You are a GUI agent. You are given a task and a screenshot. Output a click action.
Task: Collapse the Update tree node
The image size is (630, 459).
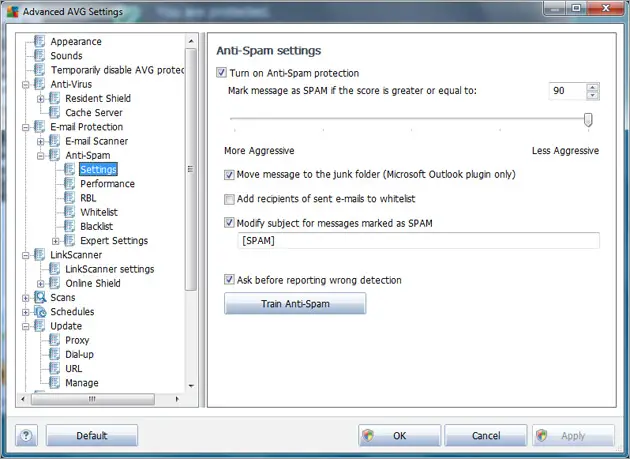(x=26, y=327)
